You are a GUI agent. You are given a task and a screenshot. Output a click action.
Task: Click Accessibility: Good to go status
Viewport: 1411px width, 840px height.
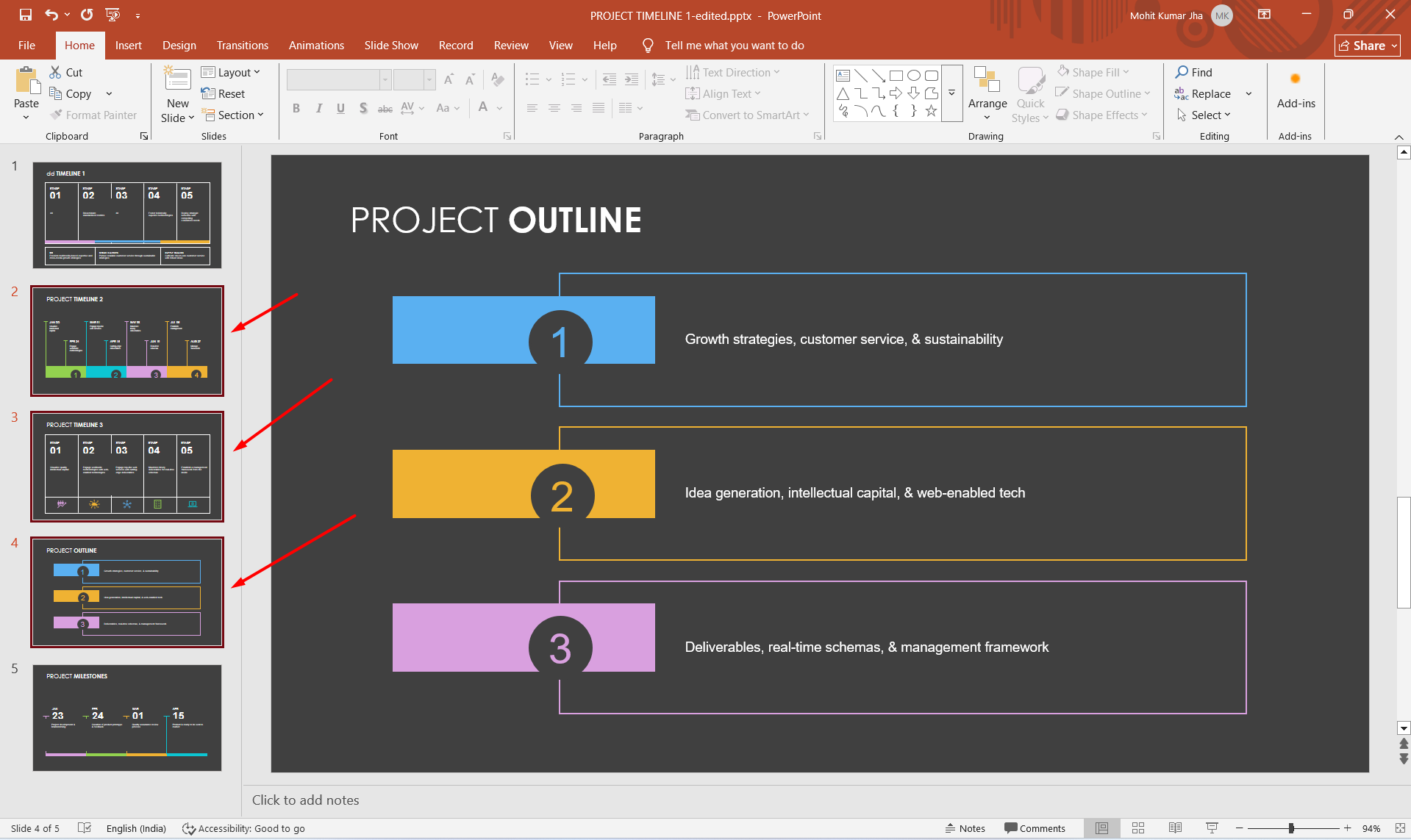tap(243, 828)
